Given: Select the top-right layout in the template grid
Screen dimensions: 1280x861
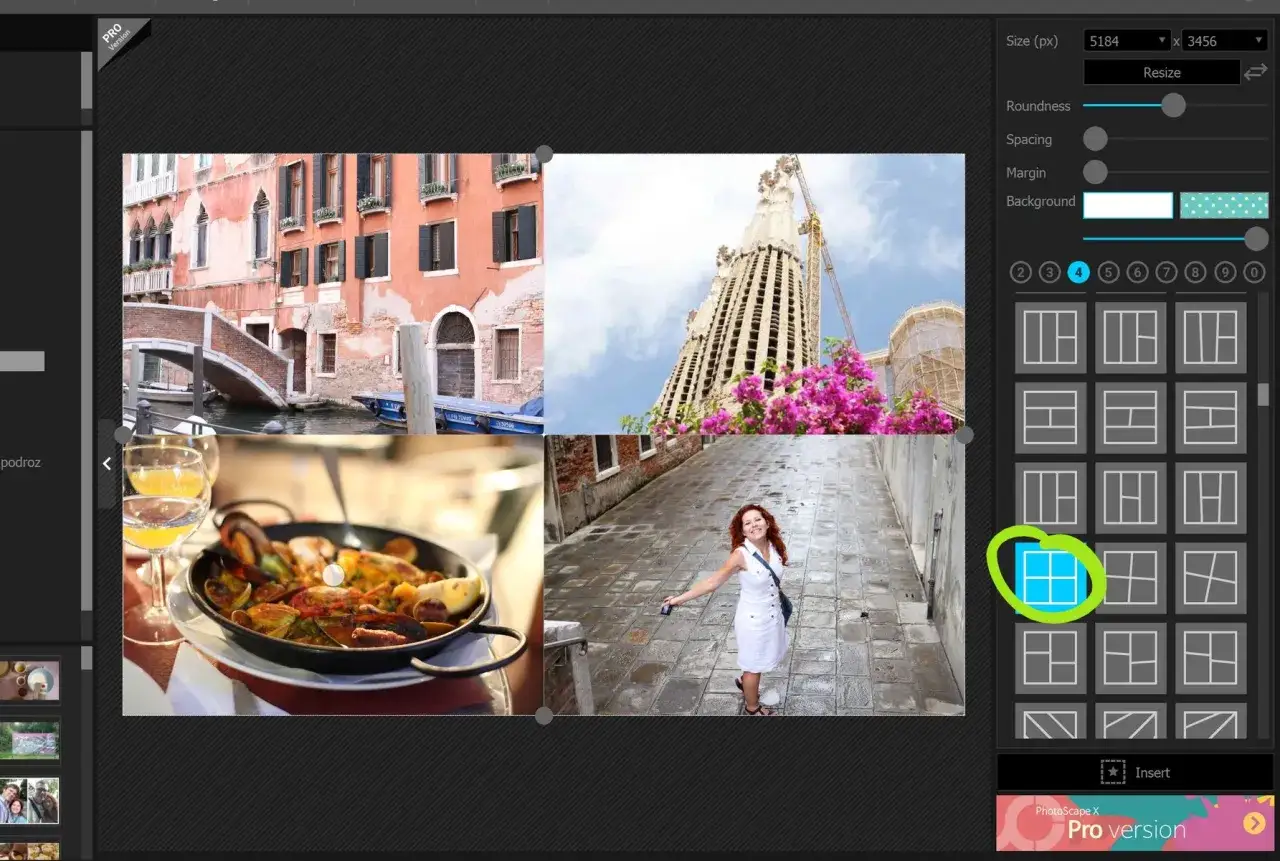Looking at the screenshot, I should (1210, 337).
